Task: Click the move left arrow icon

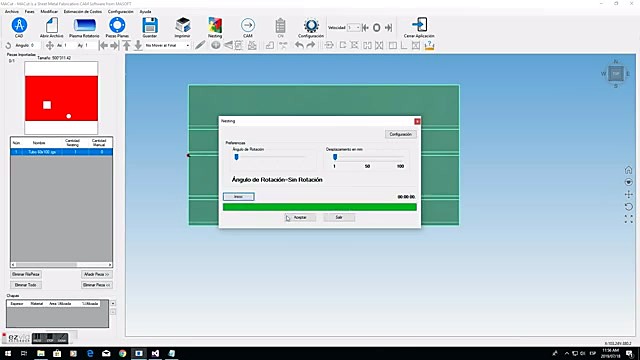Action: pos(104,45)
